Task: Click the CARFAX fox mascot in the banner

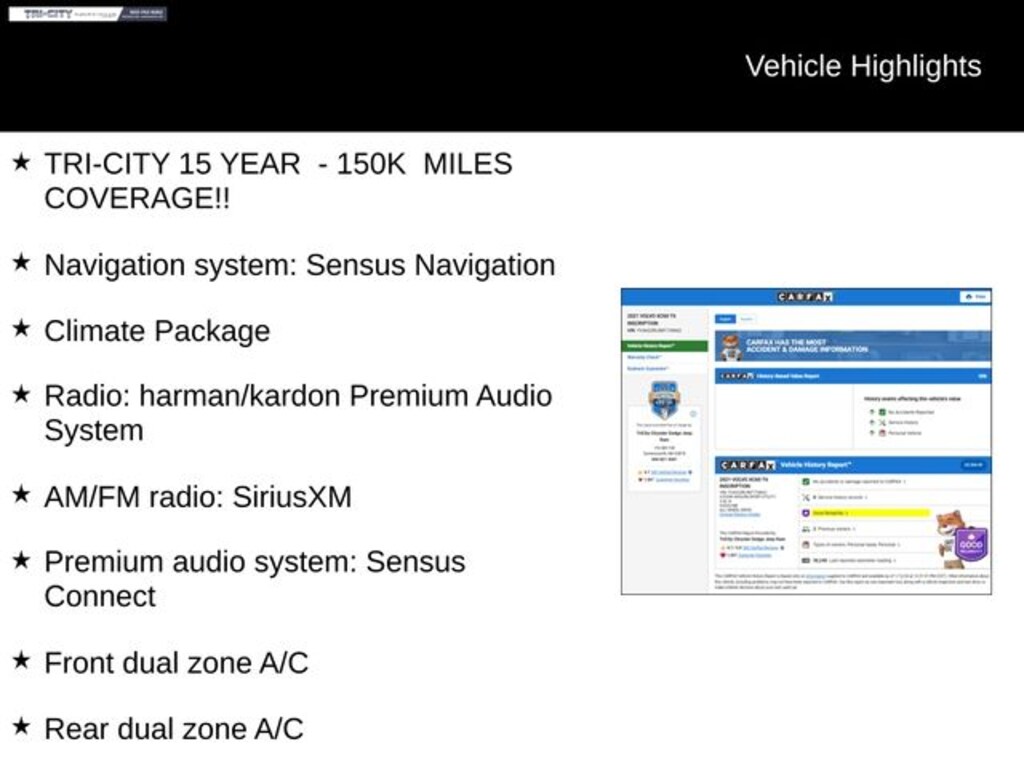Action: [731, 347]
